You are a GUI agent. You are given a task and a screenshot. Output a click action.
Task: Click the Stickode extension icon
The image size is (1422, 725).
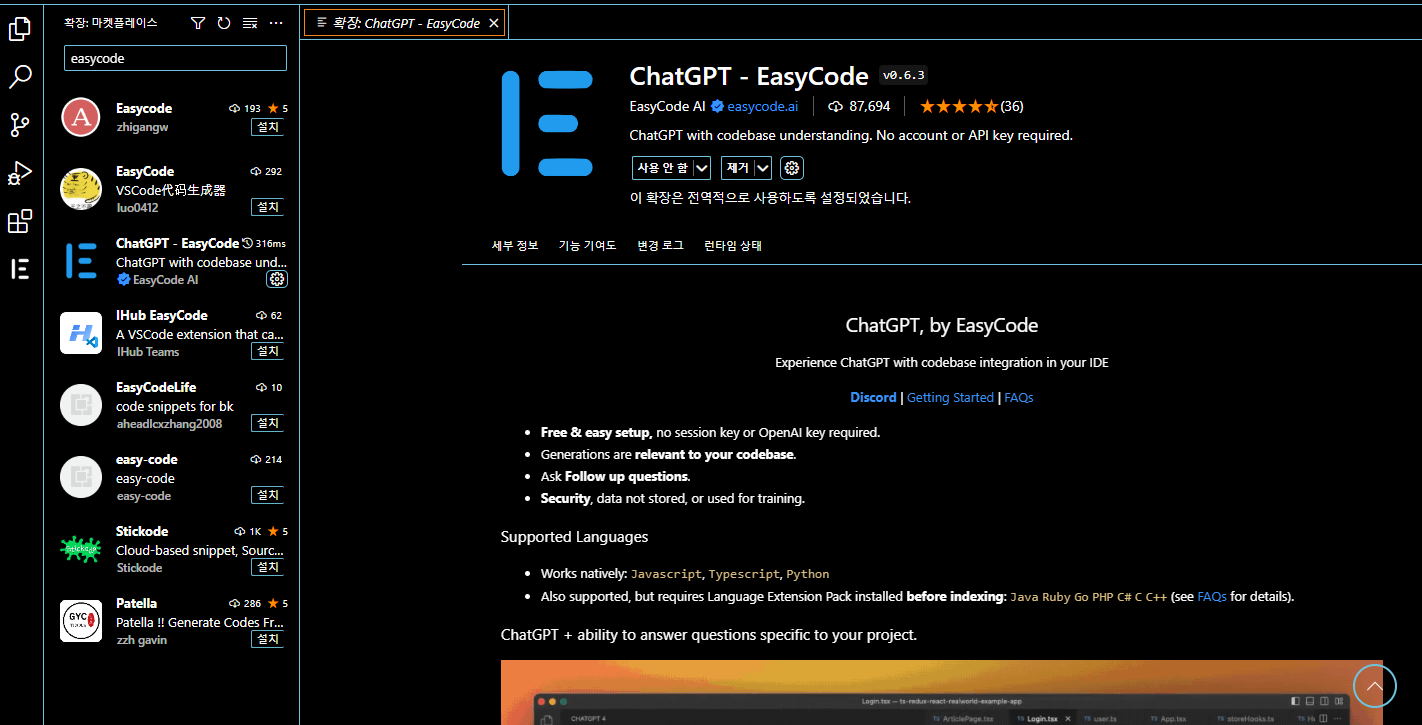tap(81, 549)
